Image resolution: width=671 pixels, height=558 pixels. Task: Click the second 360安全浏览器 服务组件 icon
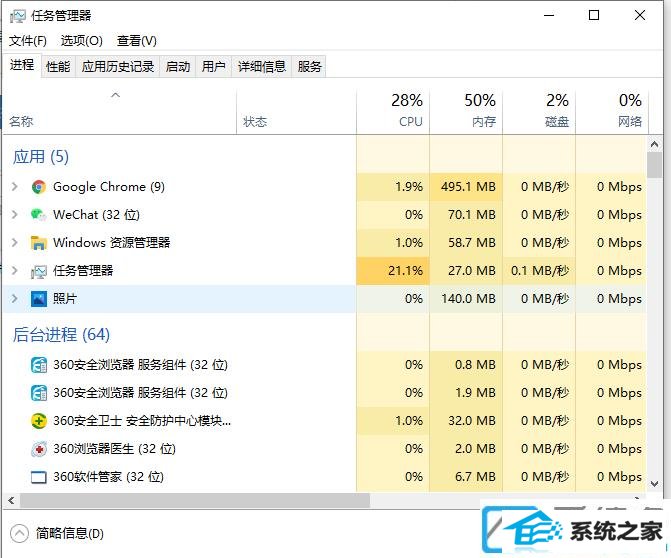39,393
